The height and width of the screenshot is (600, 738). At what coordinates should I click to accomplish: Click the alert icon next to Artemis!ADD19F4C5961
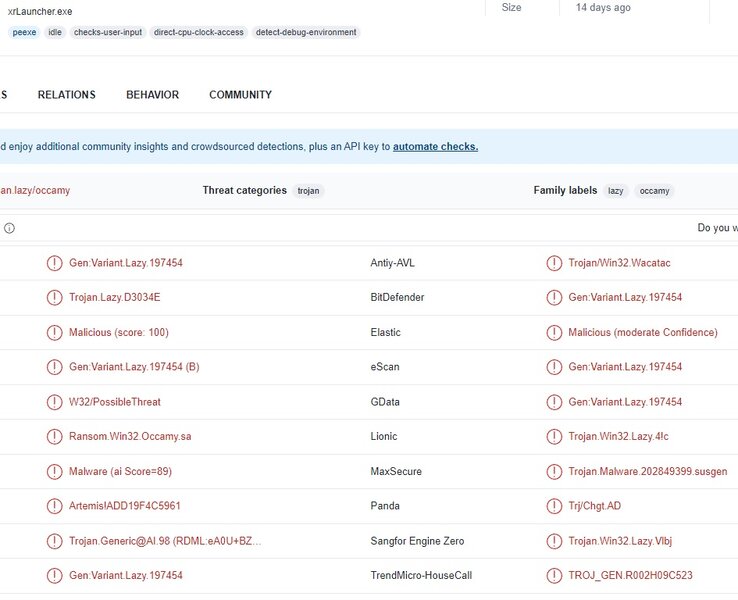tap(54, 506)
